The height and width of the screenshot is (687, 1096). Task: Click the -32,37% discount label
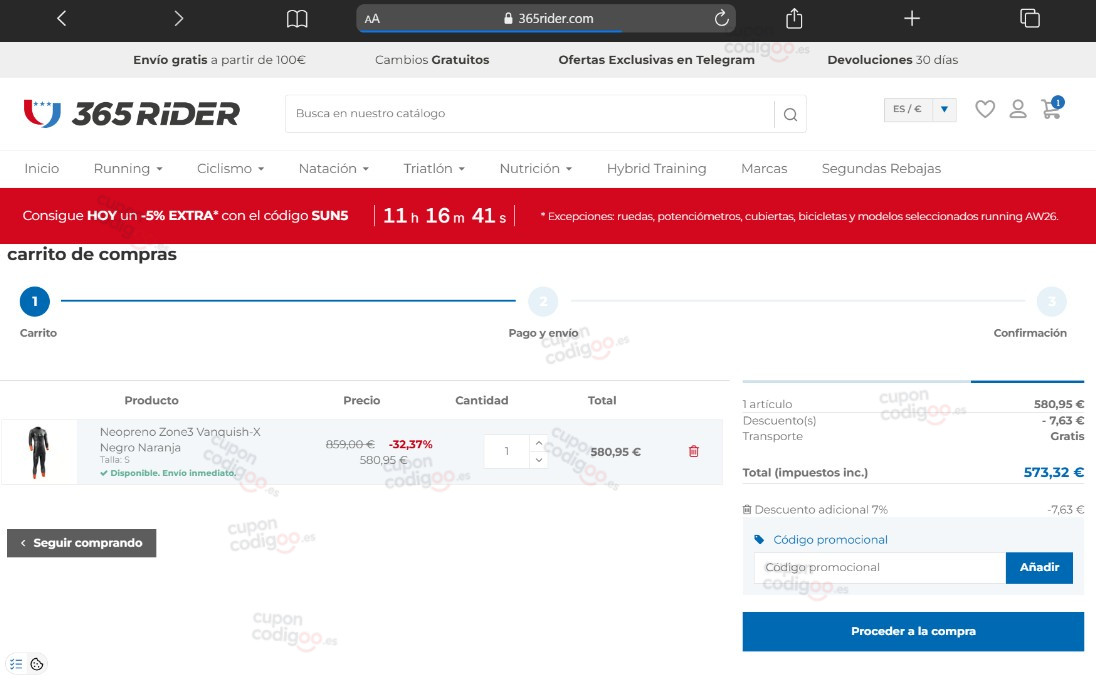point(410,444)
